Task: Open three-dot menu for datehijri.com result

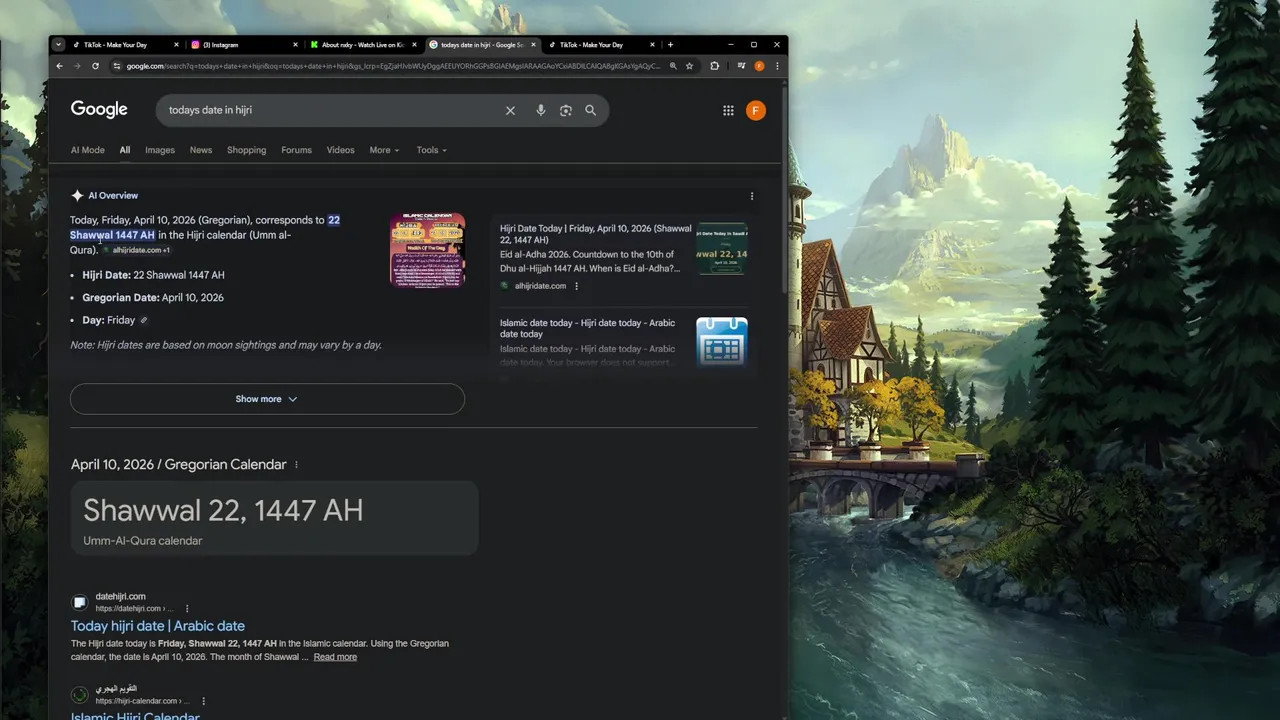Action: [x=187, y=608]
